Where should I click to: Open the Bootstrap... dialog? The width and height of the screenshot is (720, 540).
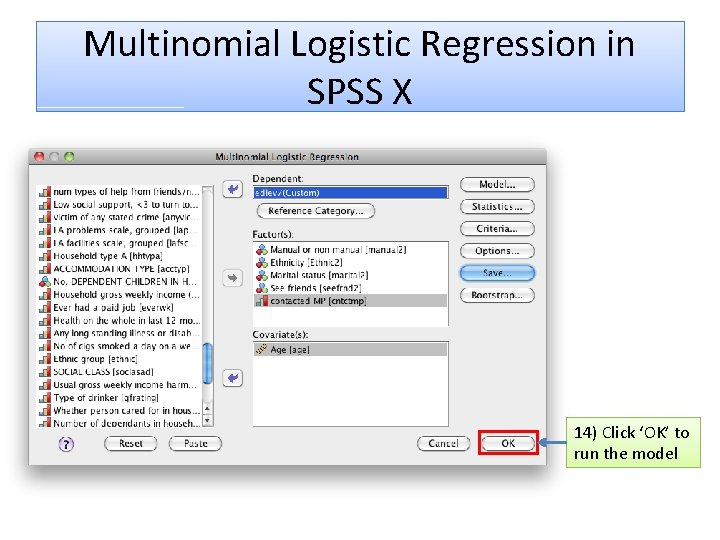click(497, 295)
